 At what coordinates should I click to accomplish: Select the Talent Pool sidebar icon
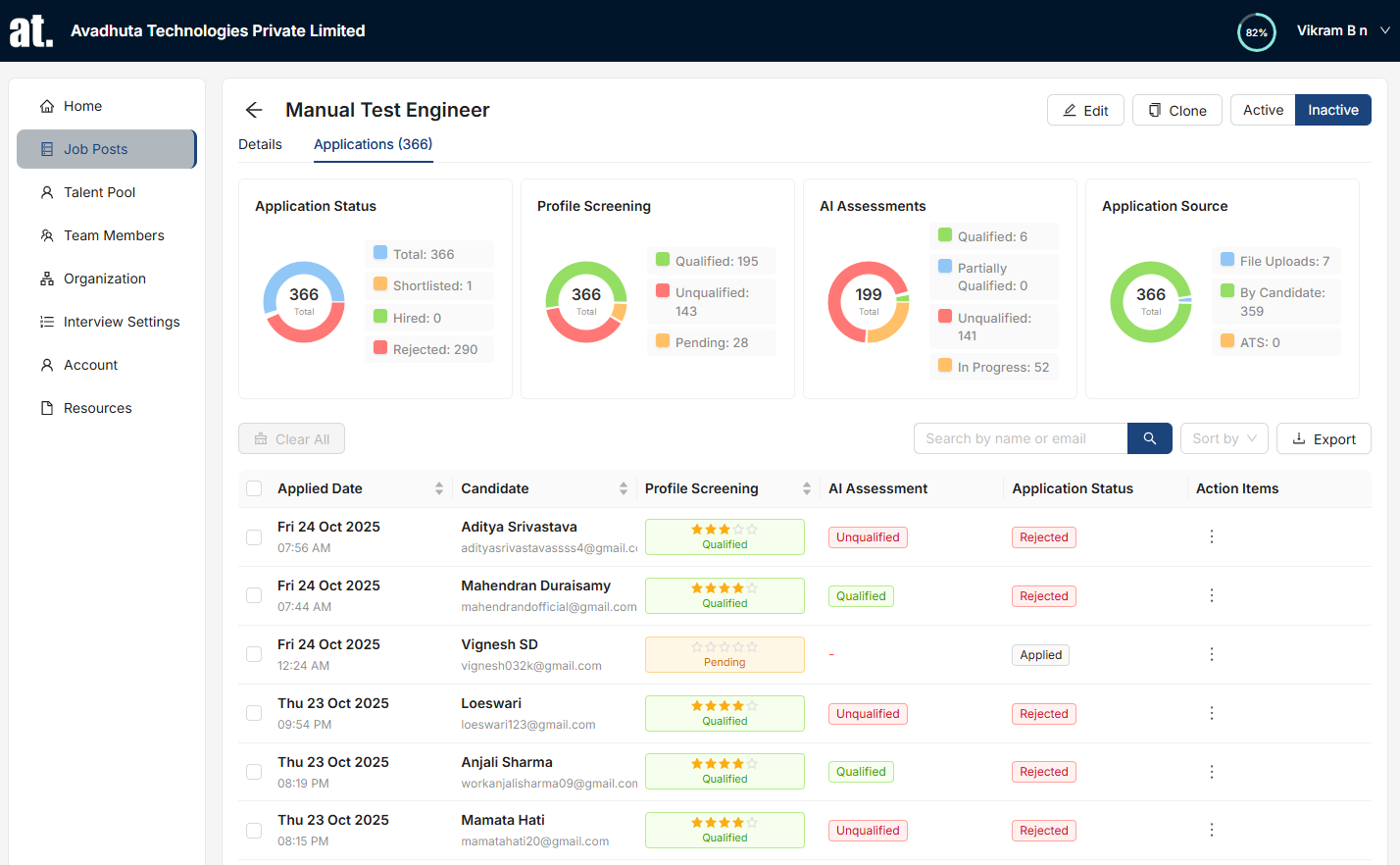click(45, 192)
